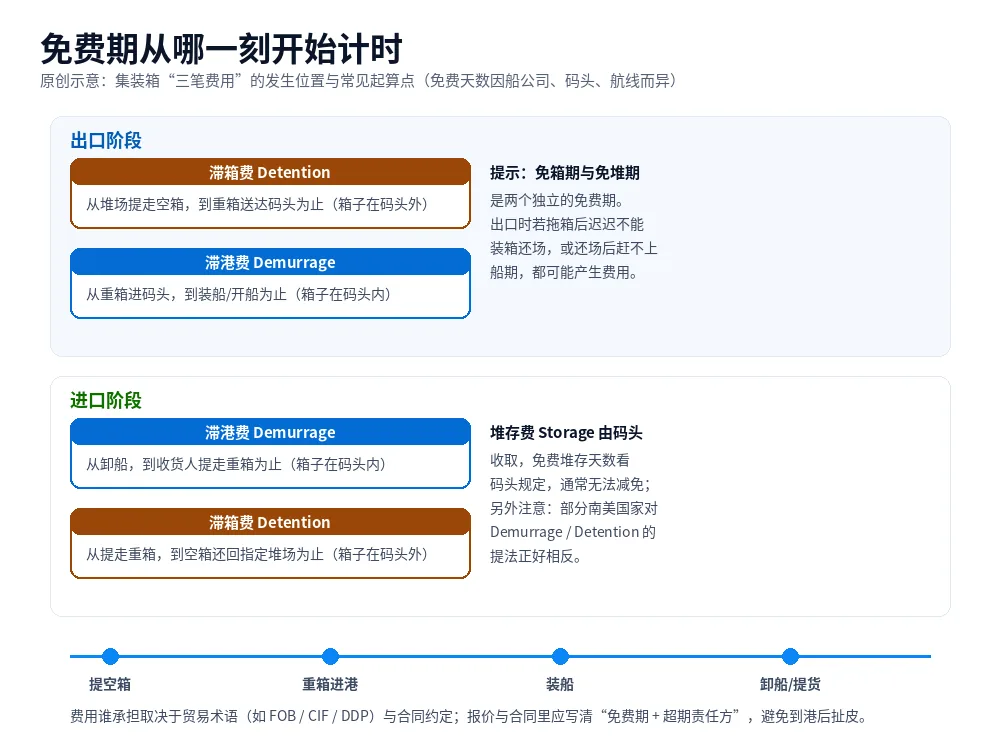
Task: Click 滞港费 Demurrage header in export section
Action: [270, 262]
